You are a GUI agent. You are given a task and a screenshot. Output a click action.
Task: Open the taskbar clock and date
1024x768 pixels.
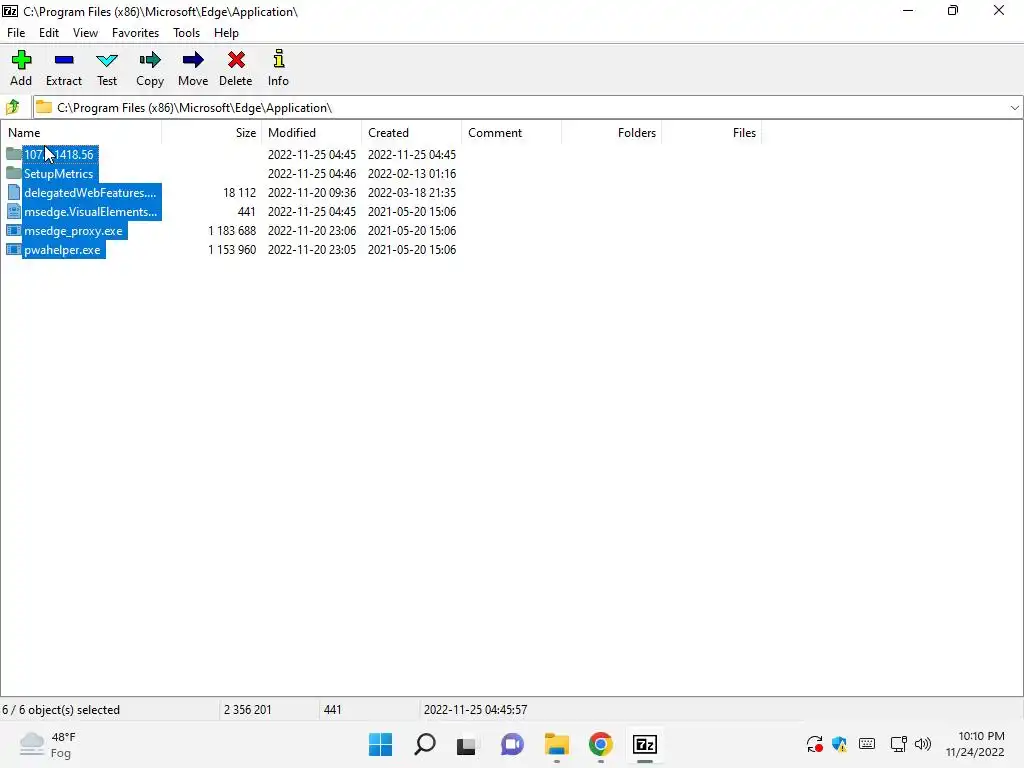click(975, 744)
